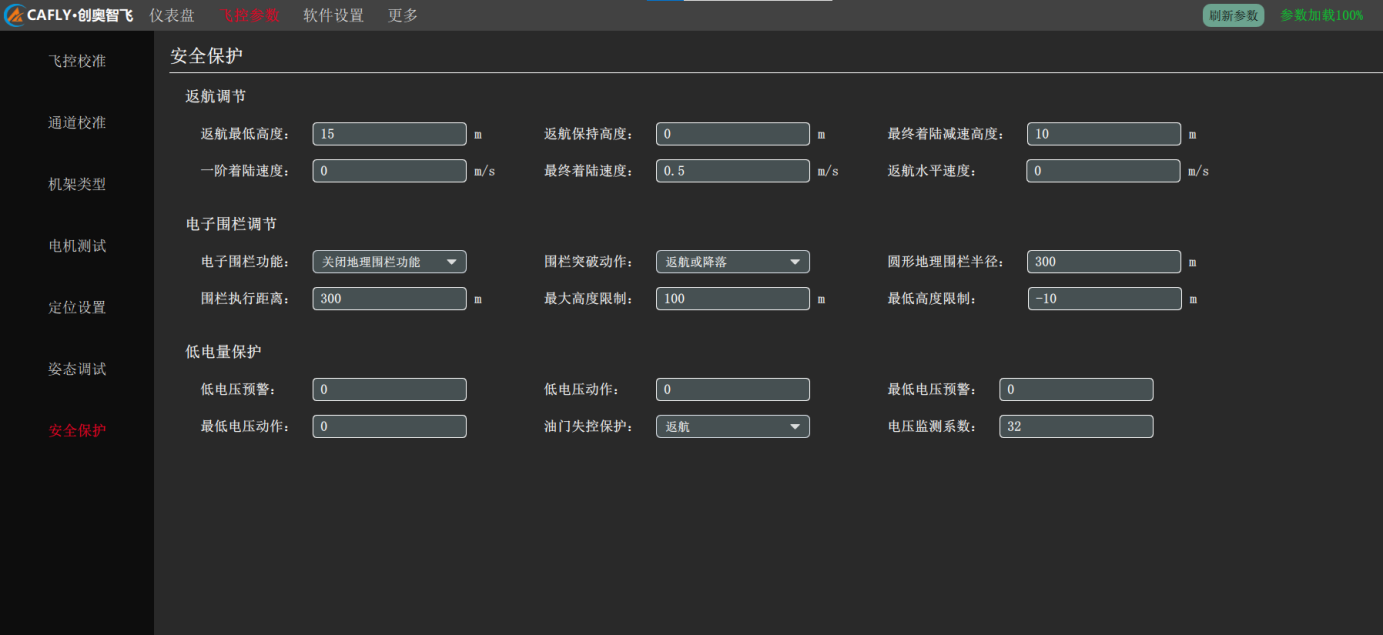The height and width of the screenshot is (635, 1383).
Task: Click the 刷新参数 button
Action: click(x=1233, y=15)
